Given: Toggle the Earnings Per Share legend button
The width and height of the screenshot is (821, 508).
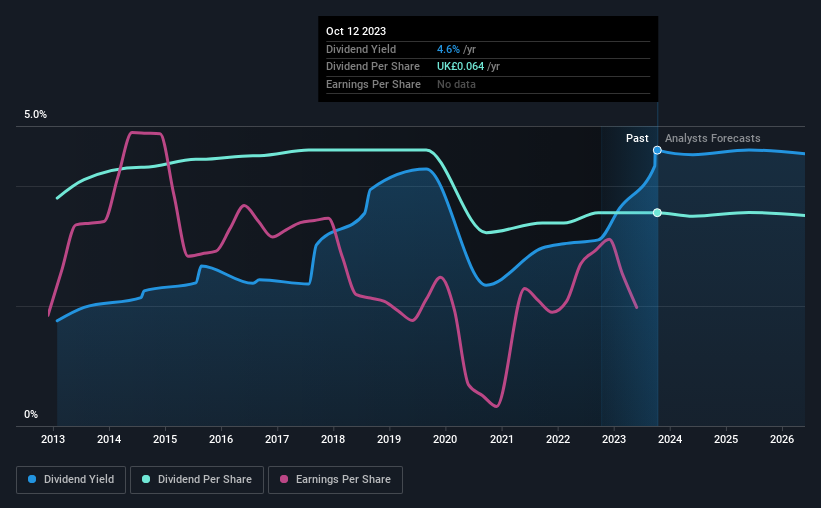Looking at the screenshot, I should 335,480.
